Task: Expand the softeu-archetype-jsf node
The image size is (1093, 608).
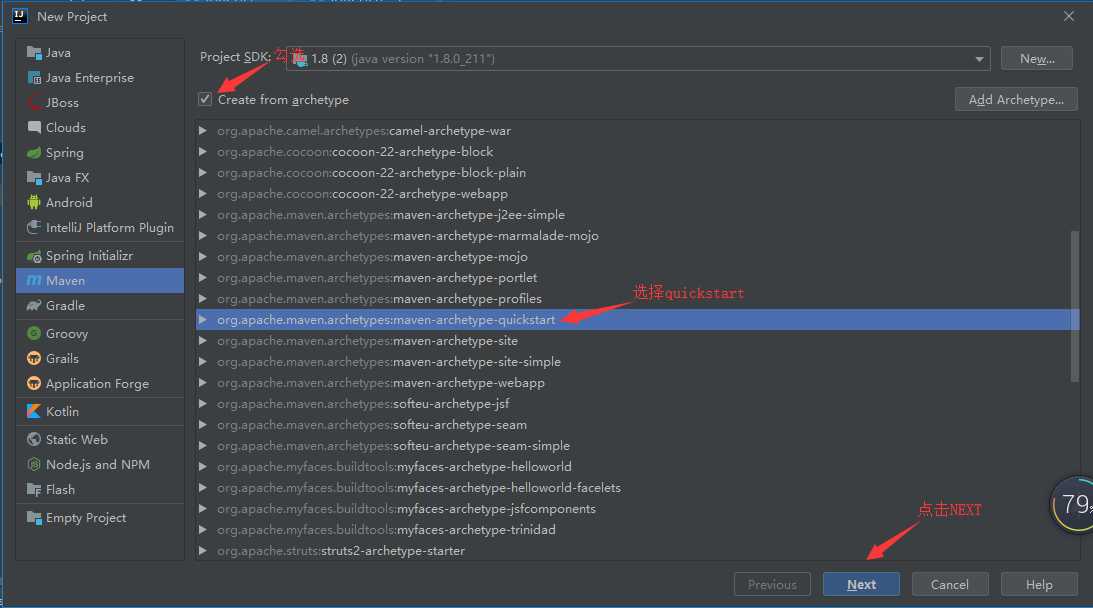Action: (x=202, y=404)
